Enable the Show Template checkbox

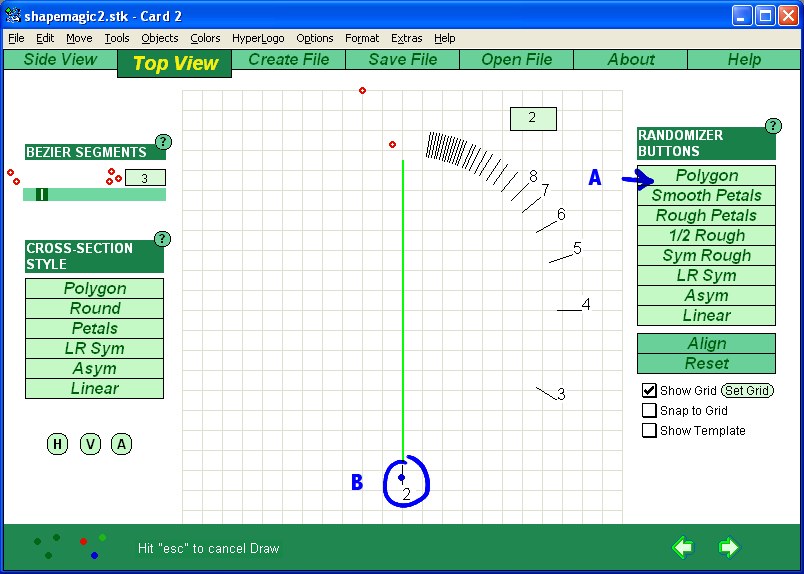650,431
